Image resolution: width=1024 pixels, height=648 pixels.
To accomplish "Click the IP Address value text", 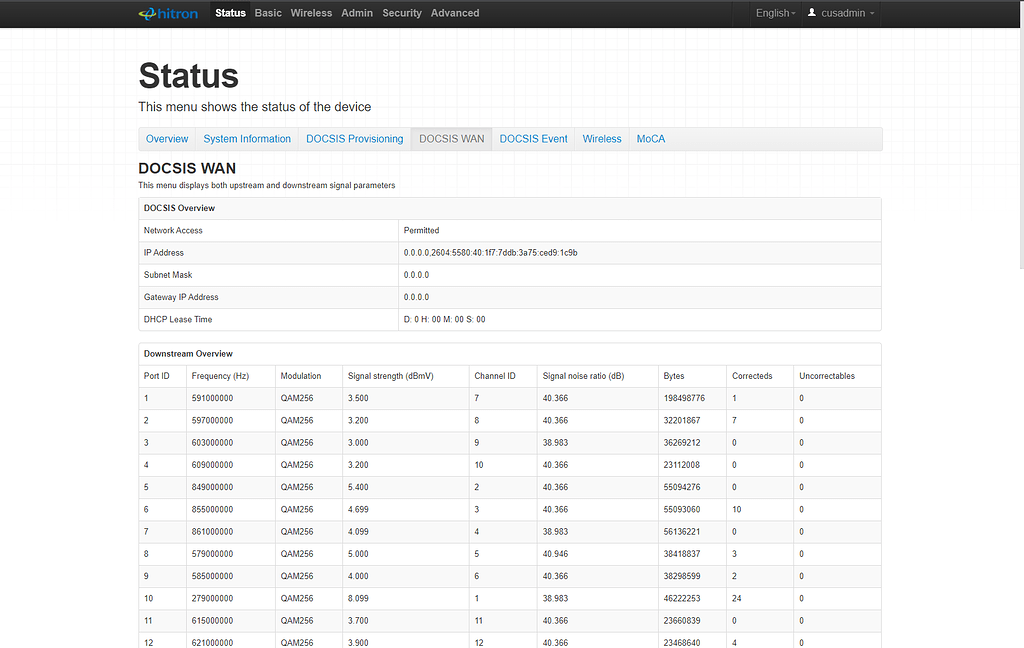I will (490, 253).
